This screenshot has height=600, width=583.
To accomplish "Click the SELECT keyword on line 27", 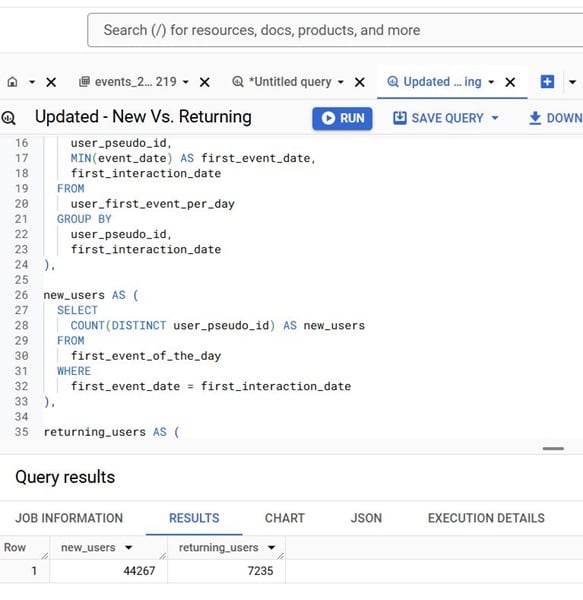I will pos(77,310).
